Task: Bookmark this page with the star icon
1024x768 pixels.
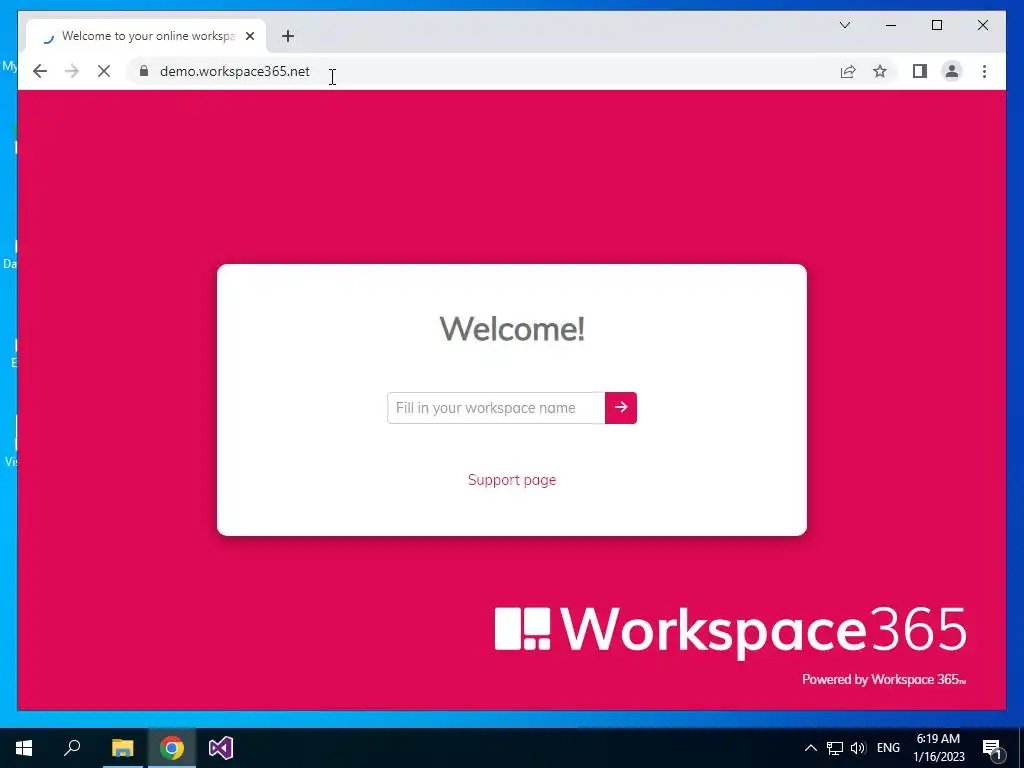Action: coord(880,71)
